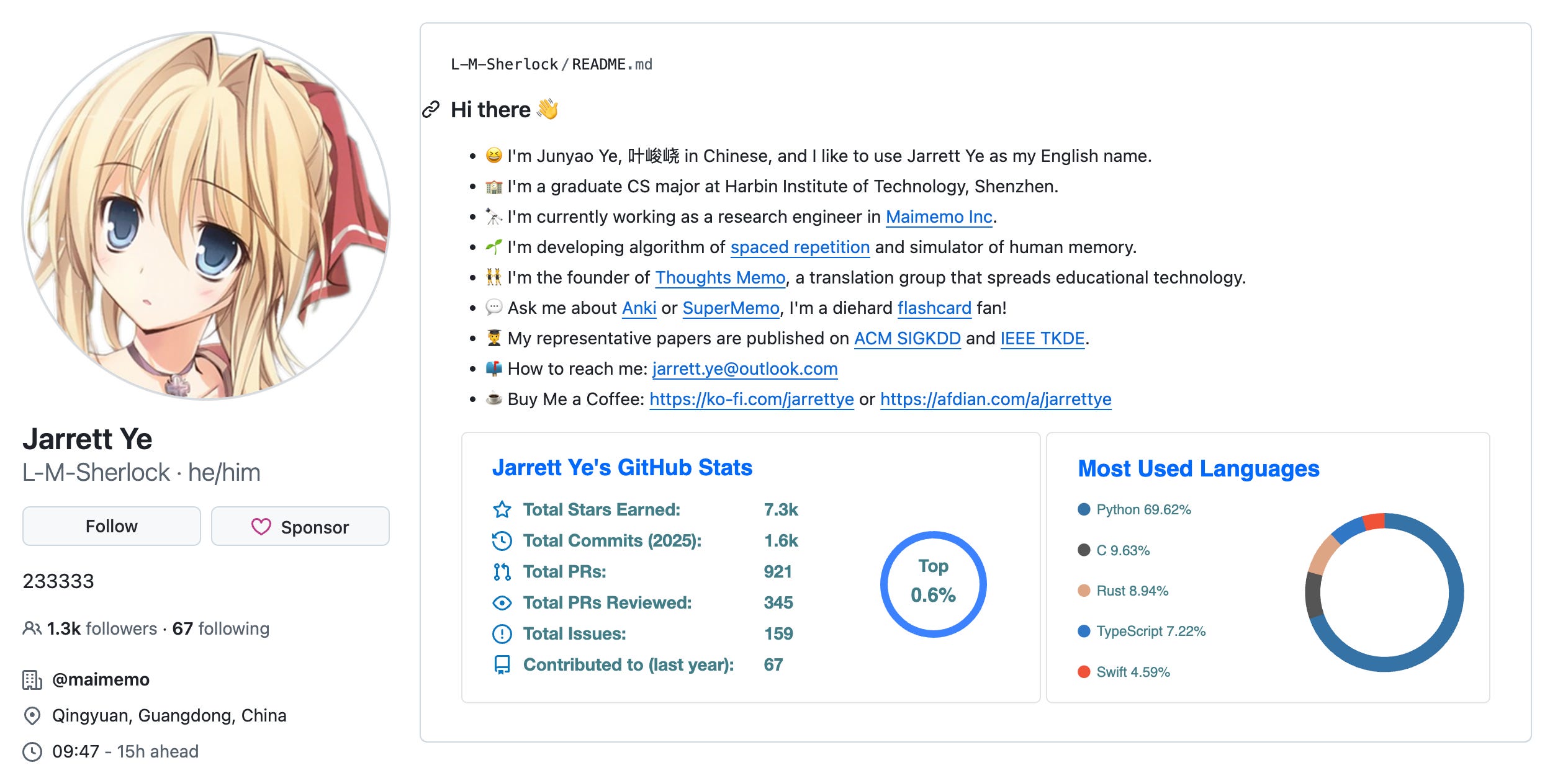Screen dimensions: 1568x773
Task: Click the Sponsor button
Action: pyautogui.click(x=300, y=526)
